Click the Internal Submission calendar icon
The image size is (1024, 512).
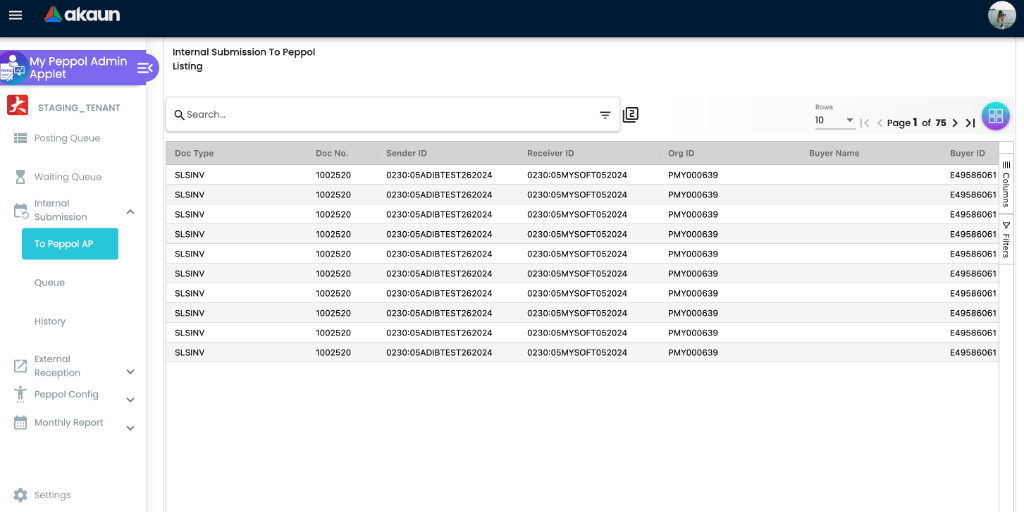[21, 210]
